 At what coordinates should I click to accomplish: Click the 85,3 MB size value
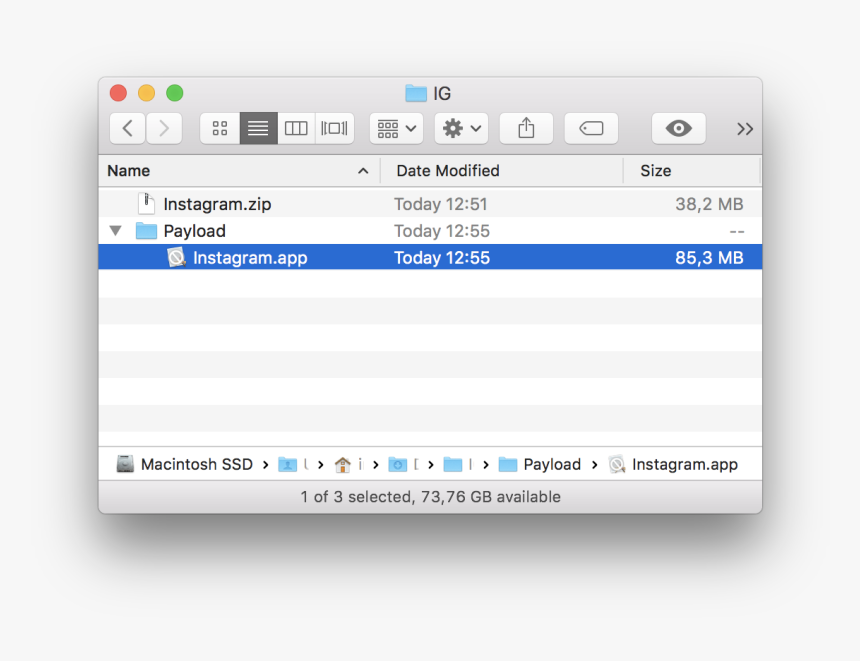pos(709,258)
